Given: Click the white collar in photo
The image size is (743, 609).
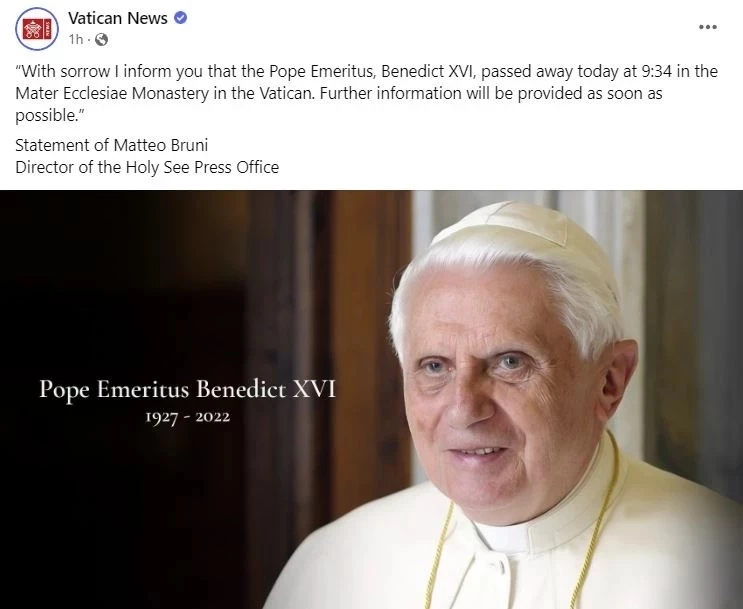Looking at the screenshot, I should pyautogui.click(x=502, y=538).
